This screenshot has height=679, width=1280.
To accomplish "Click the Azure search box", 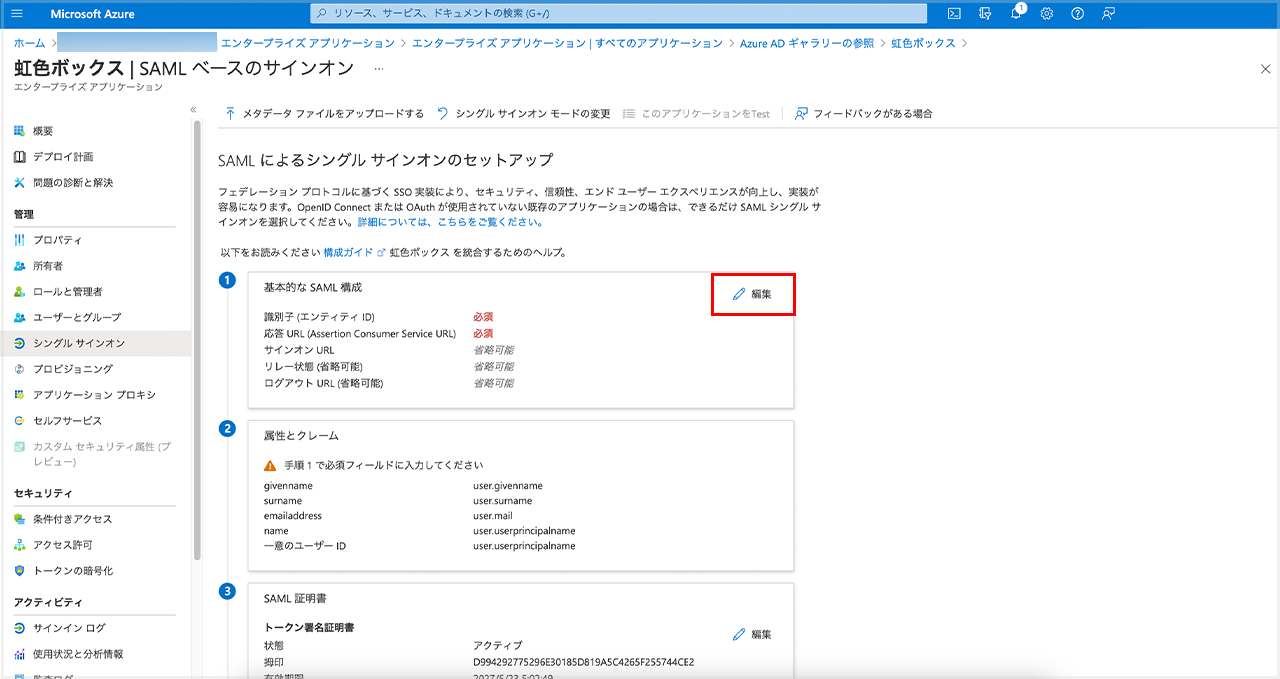I will [x=618, y=14].
